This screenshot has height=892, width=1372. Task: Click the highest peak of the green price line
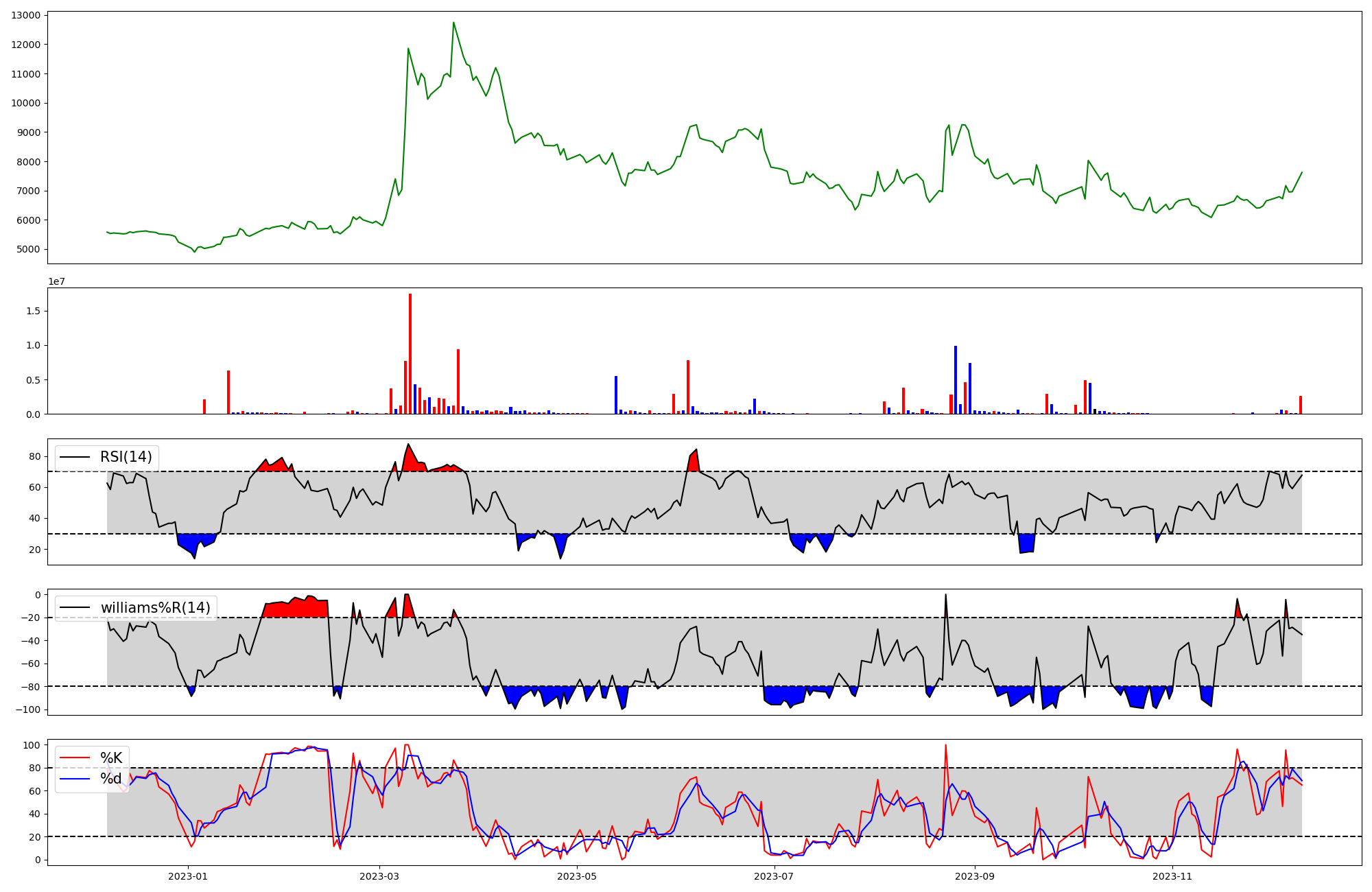pos(453,23)
